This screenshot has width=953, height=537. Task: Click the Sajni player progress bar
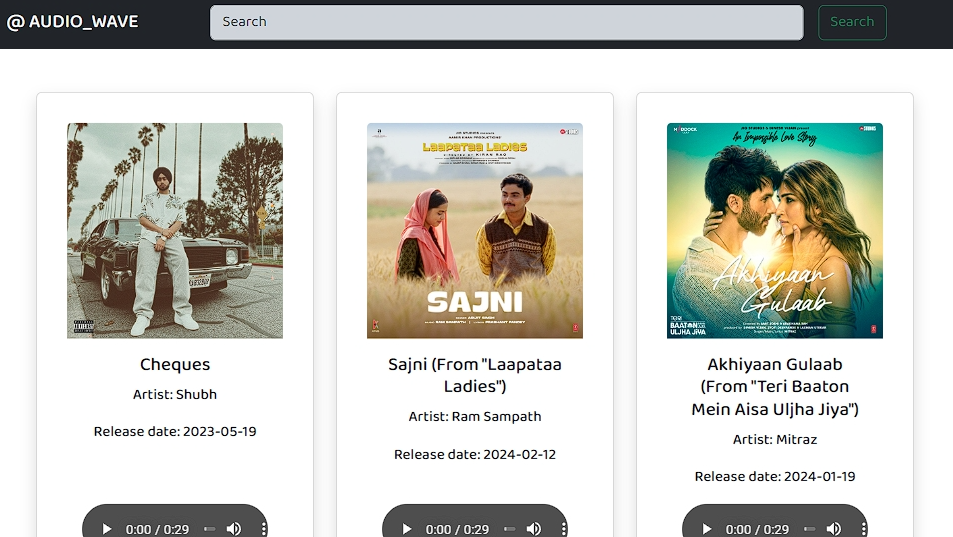pos(509,529)
